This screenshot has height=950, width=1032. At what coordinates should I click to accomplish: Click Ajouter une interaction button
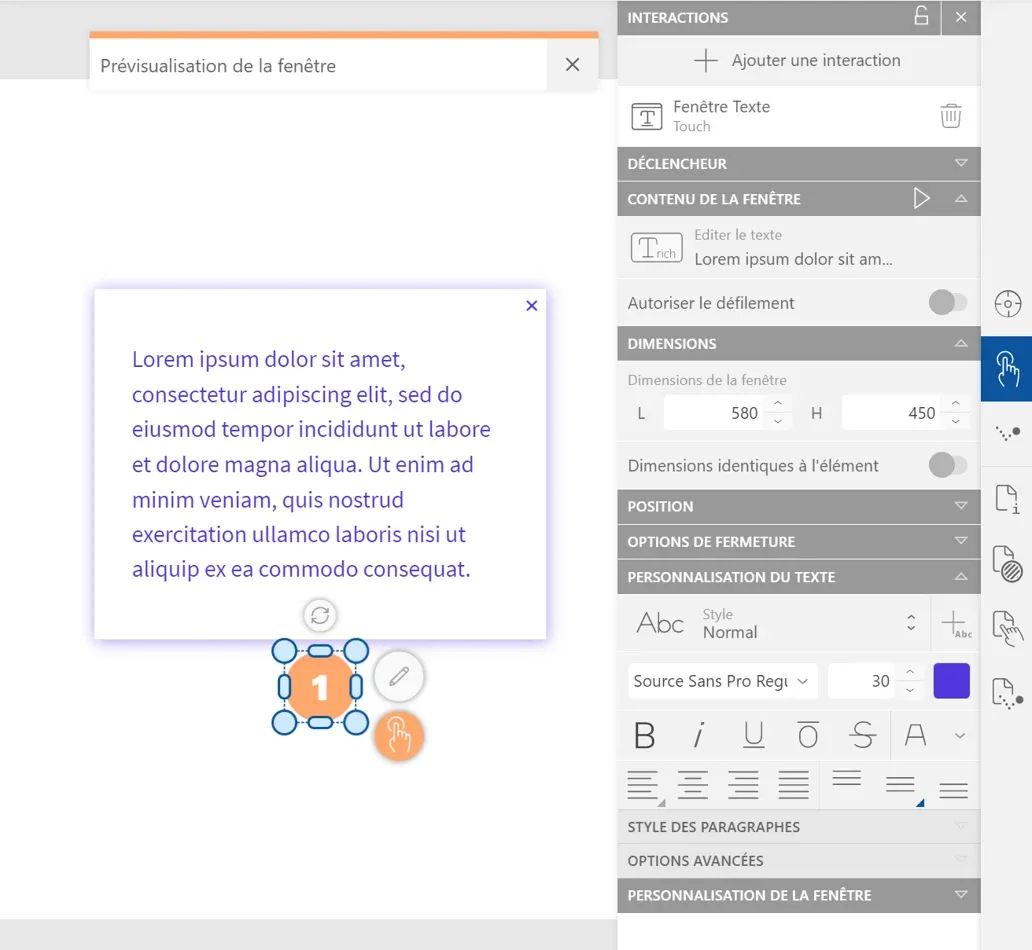798,60
